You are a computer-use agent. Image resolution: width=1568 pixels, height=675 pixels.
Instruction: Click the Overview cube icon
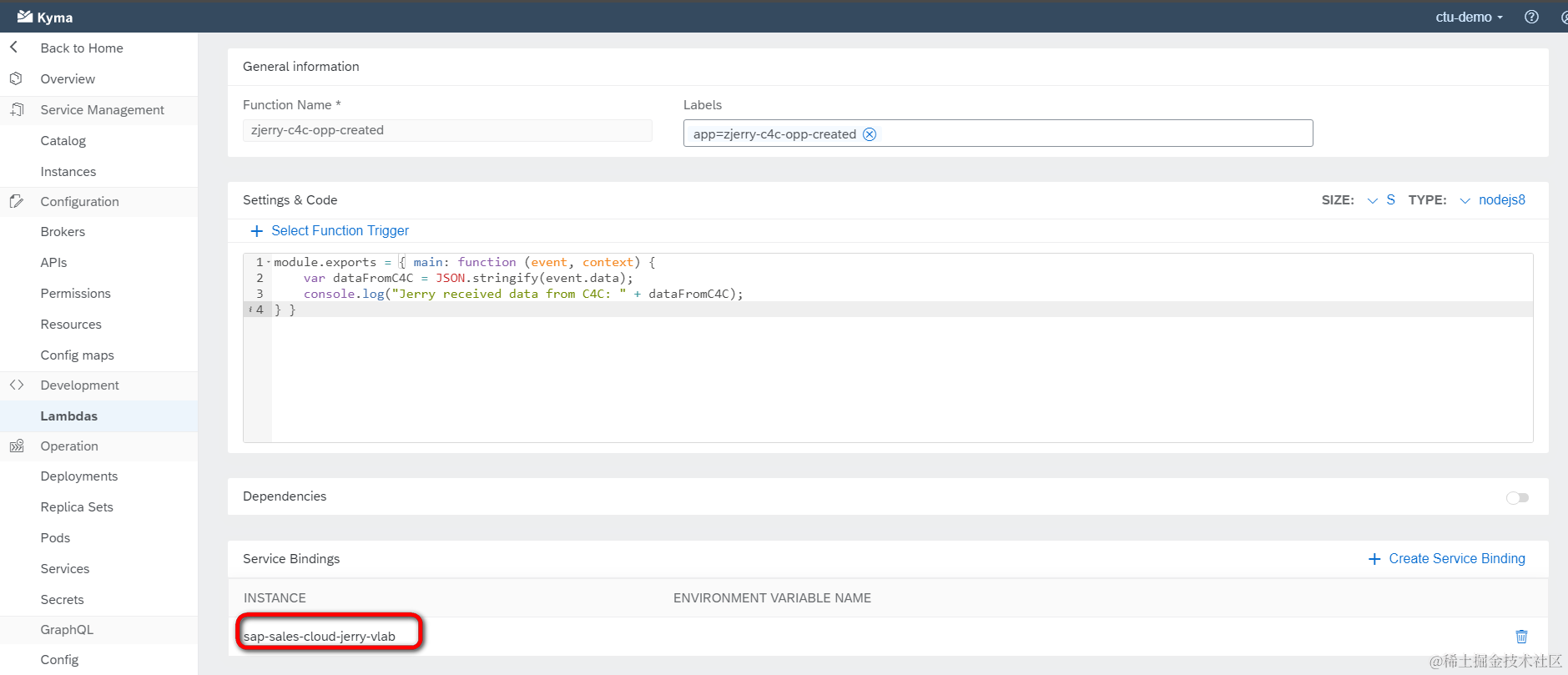click(x=16, y=78)
